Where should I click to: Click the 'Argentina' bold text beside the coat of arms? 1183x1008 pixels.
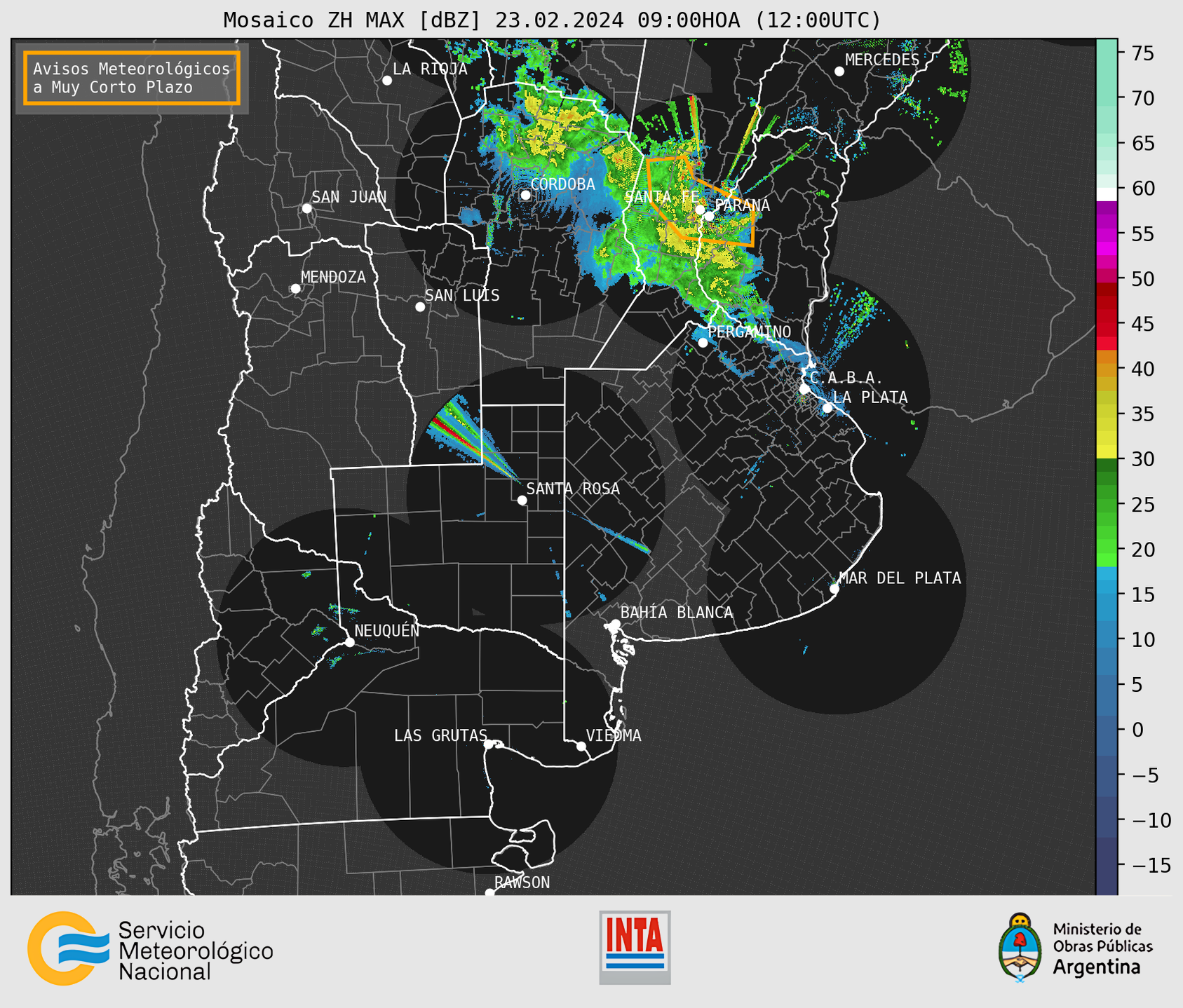click(x=1096, y=968)
